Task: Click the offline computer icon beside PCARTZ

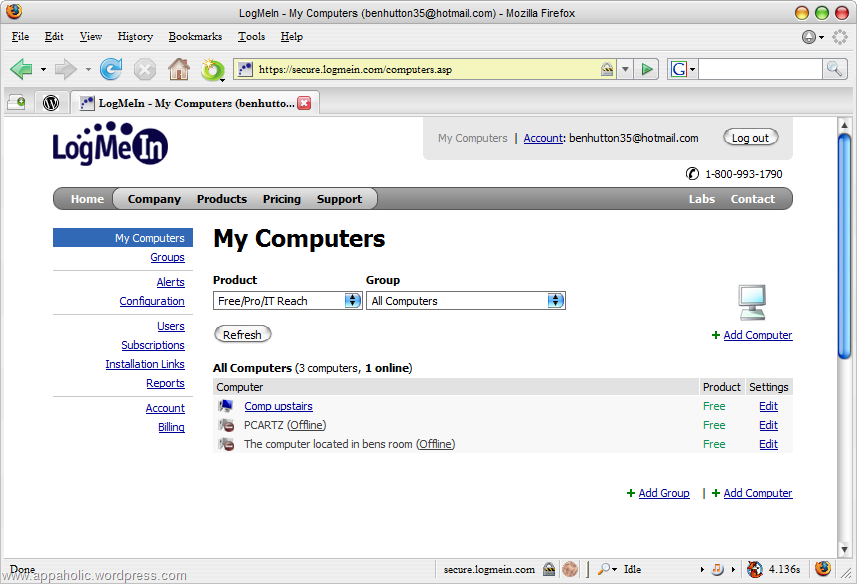Action: tap(225, 425)
